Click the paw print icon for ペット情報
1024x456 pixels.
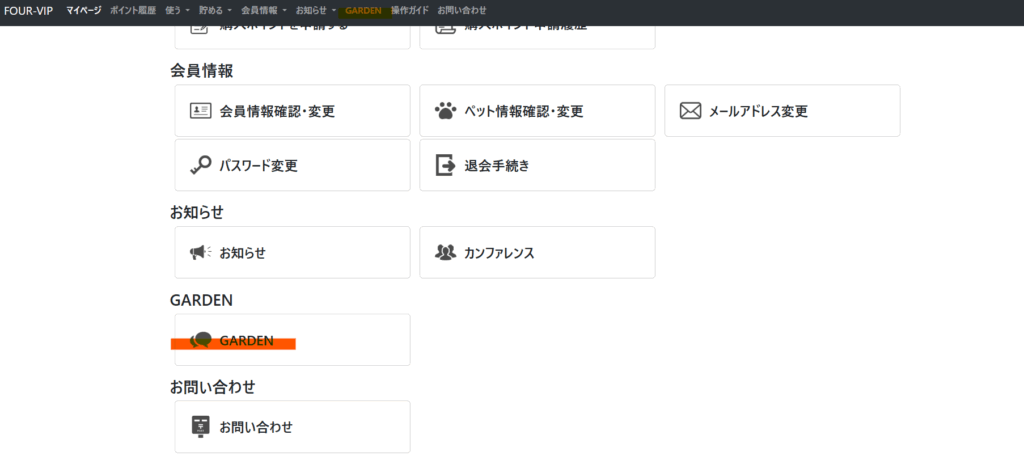[x=445, y=111]
